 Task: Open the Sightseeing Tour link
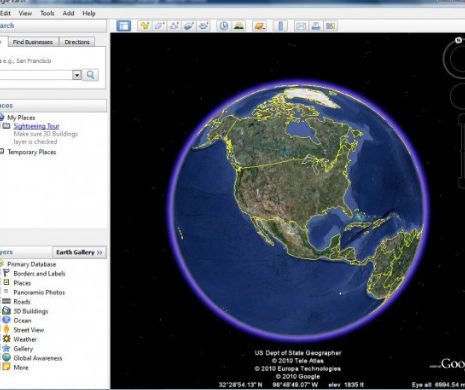36,126
